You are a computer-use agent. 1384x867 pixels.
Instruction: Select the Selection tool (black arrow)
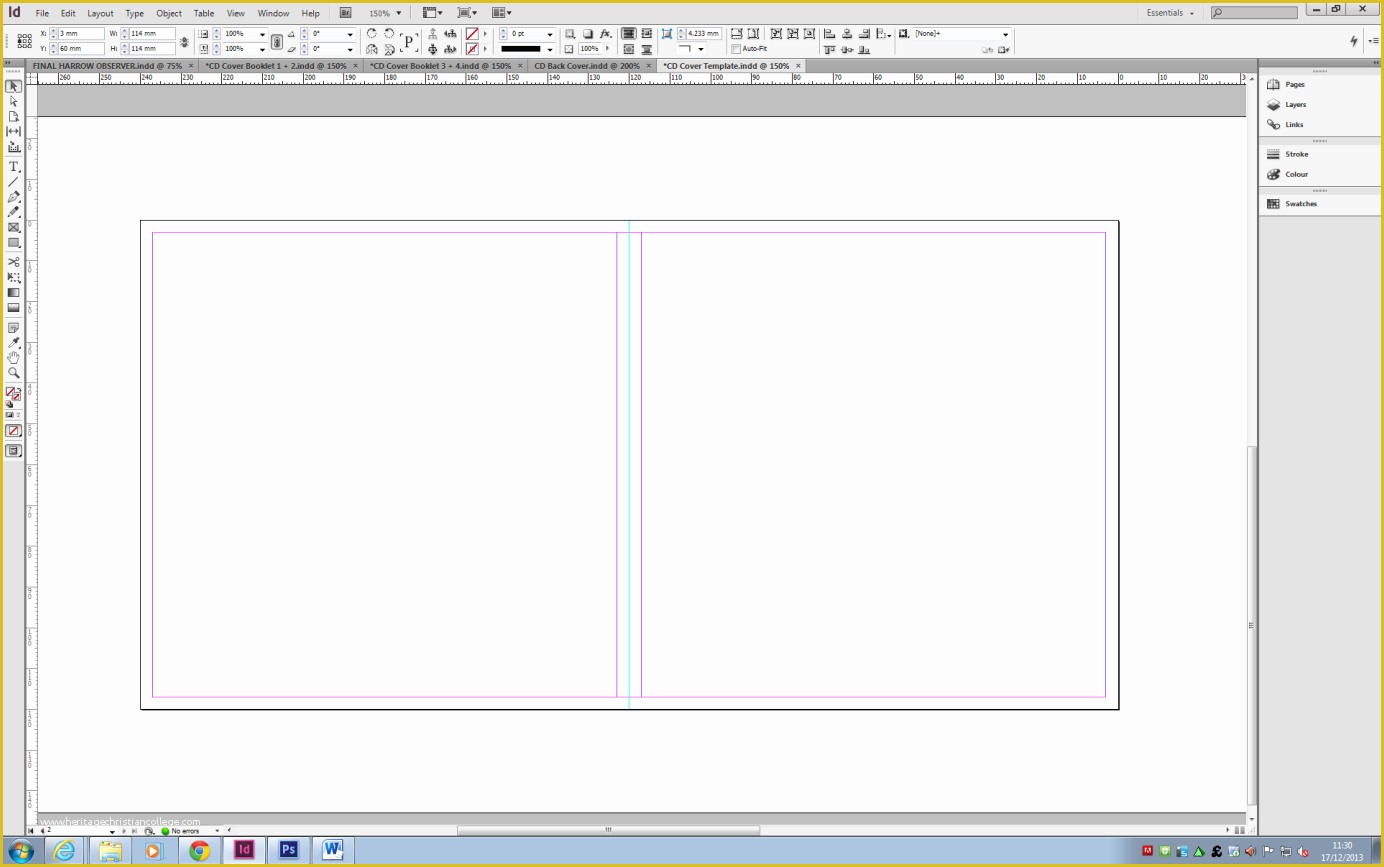point(13,86)
